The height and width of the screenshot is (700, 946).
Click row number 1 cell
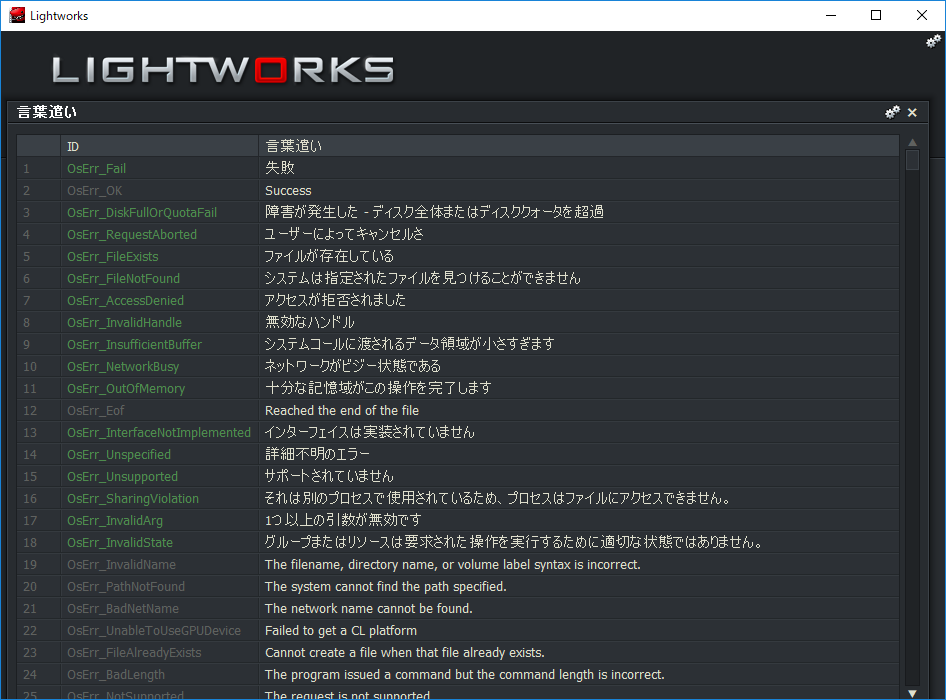39,168
